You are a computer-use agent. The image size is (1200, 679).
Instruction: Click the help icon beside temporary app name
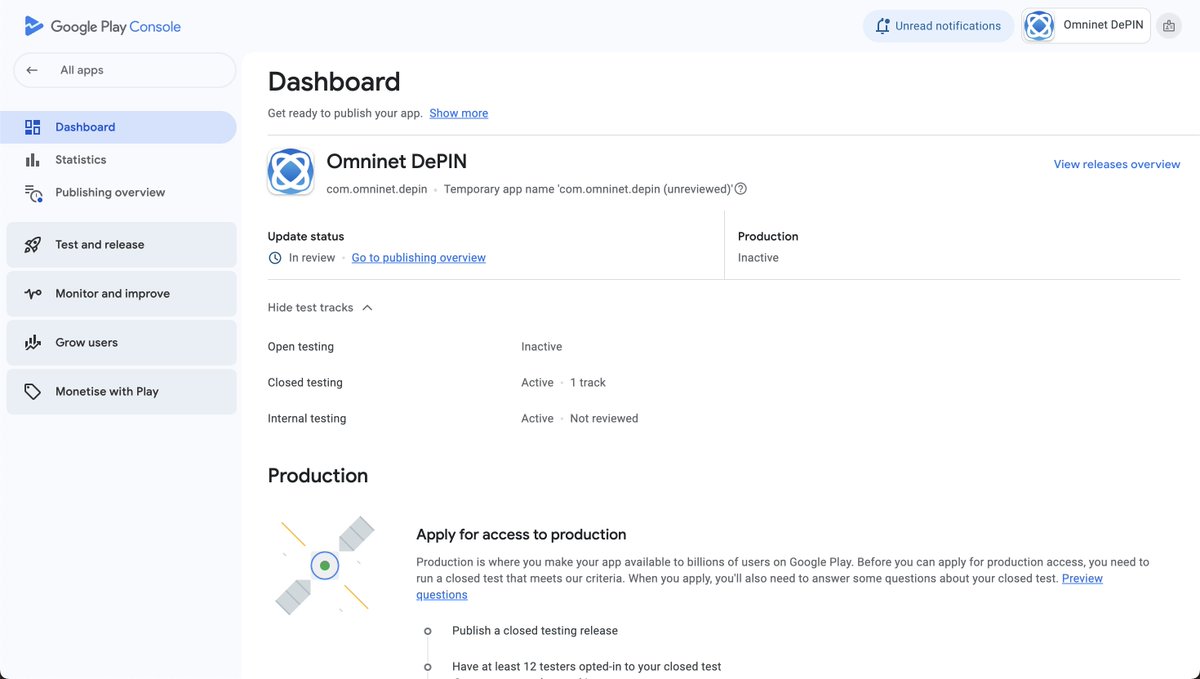[x=741, y=189]
